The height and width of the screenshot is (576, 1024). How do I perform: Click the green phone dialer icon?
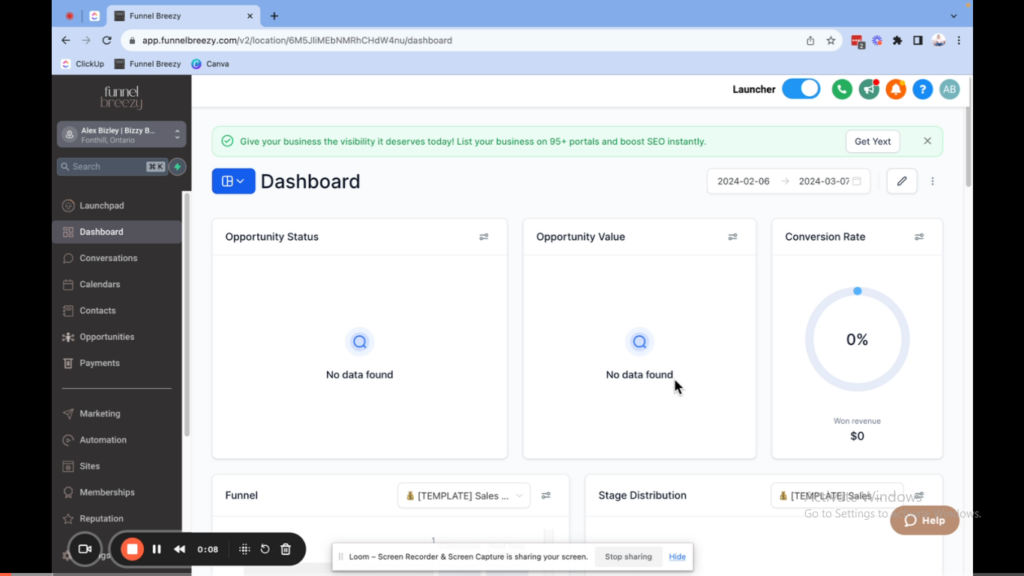pyautogui.click(x=842, y=89)
